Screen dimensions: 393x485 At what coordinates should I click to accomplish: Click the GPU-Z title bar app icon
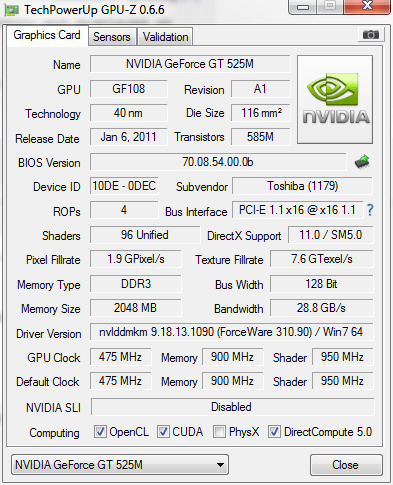click(11, 10)
